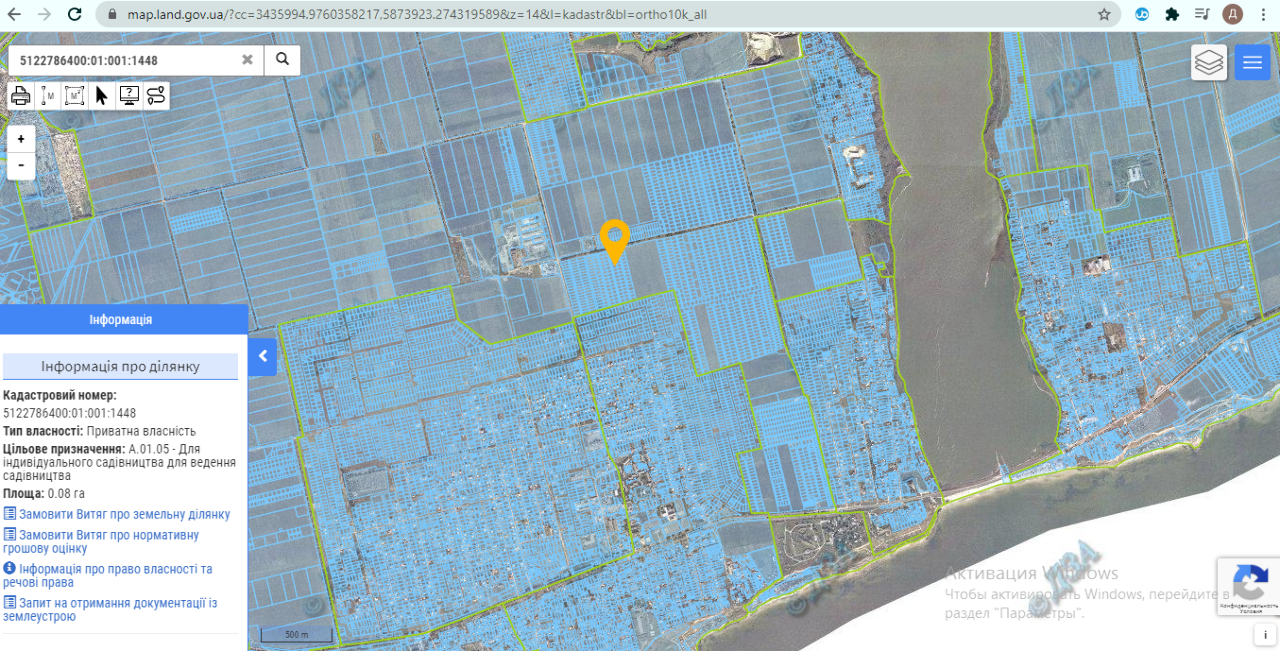1280x651 pixels.
Task: Clear the cadastral number search field
Action: pyautogui.click(x=247, y=60)
